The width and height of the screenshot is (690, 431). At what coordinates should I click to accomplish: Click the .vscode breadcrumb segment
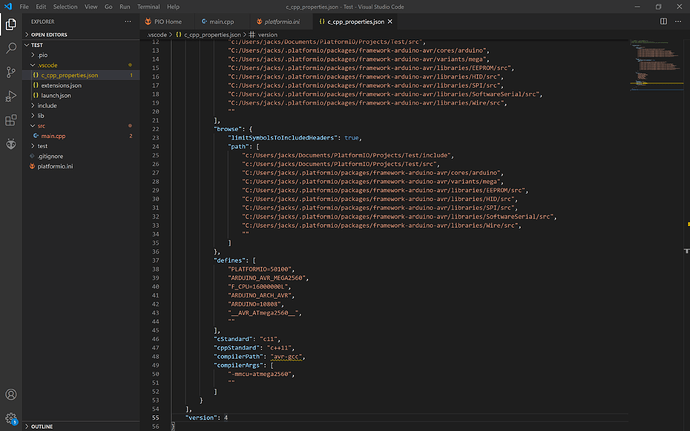pos(157,34)
